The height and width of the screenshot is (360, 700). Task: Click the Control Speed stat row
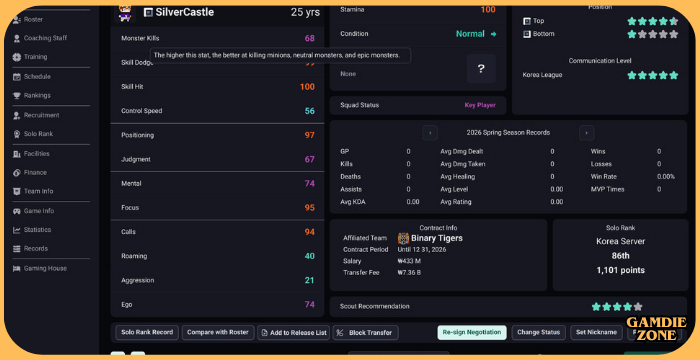pyautogui.click(x=217, y=111)
